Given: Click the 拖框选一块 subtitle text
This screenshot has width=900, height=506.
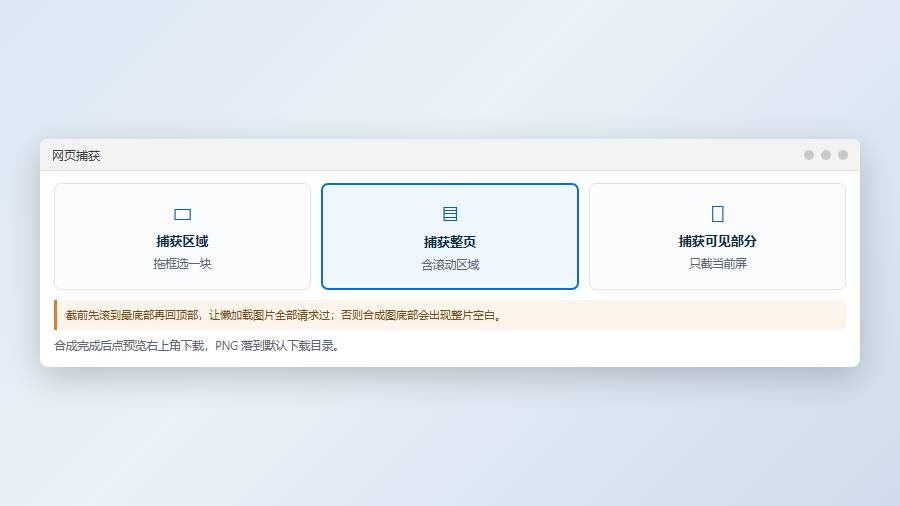Looking at the screenshot, I should pyautogui.click(x=183, y=264).
